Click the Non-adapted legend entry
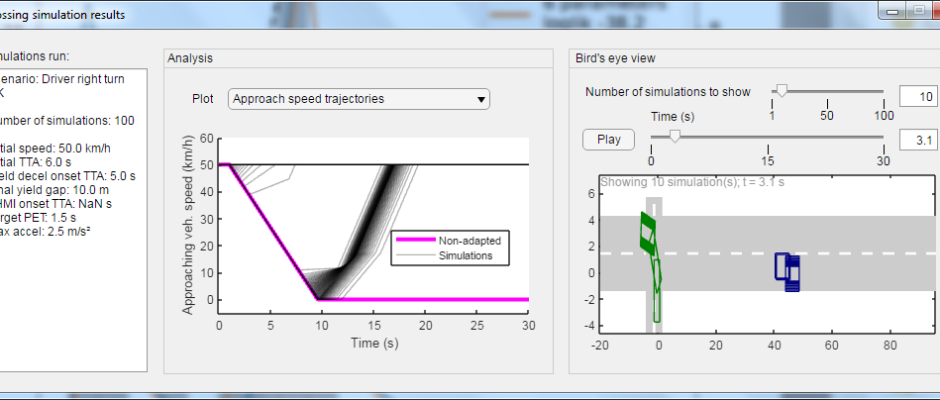The height and width of the screenshot is (400, 940). [x=449, y=240]
